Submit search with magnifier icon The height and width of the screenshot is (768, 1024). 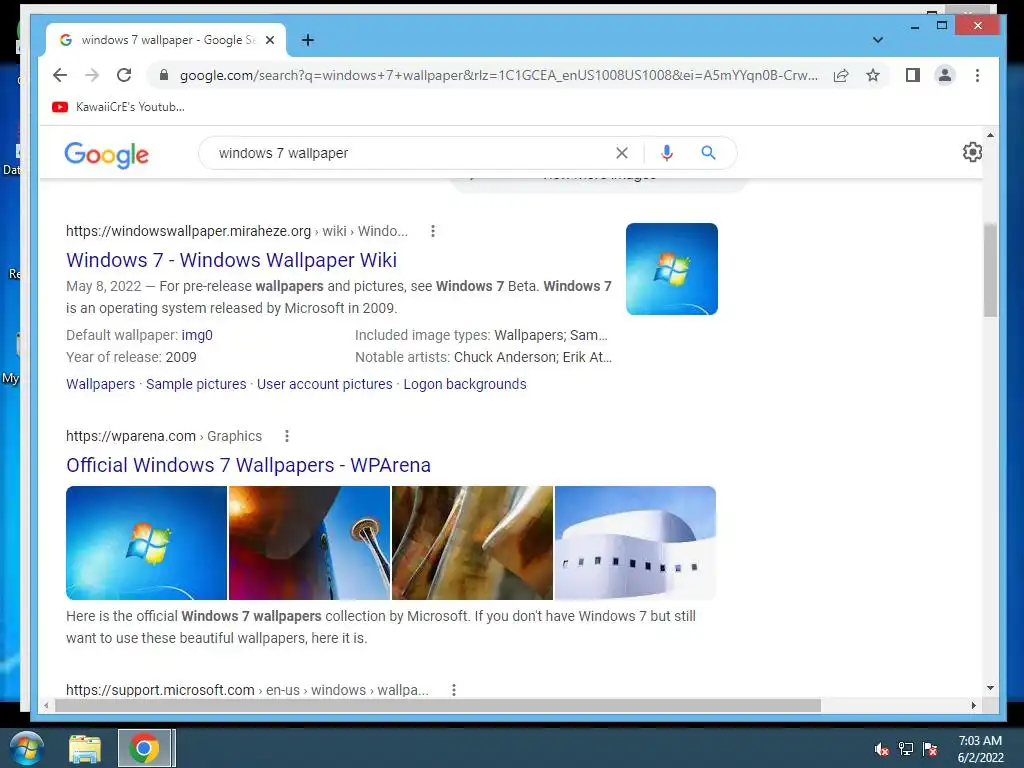click(x=708, y=153)
